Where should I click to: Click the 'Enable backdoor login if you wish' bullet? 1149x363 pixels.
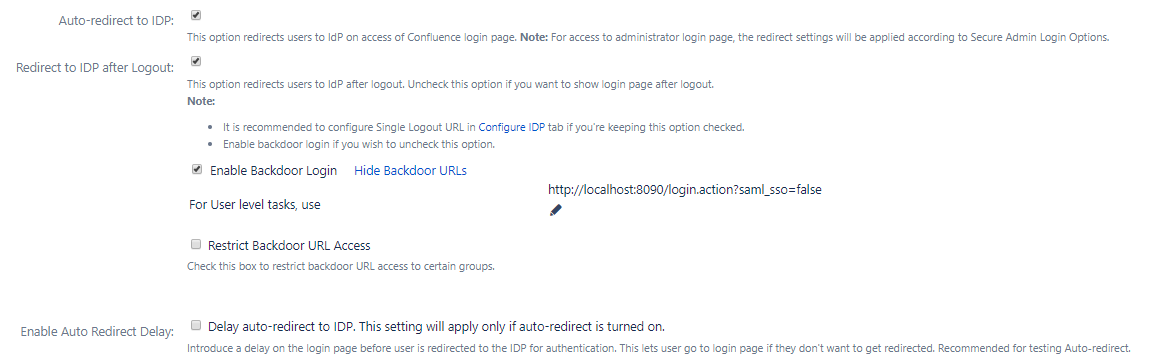[x=359, y=144]
